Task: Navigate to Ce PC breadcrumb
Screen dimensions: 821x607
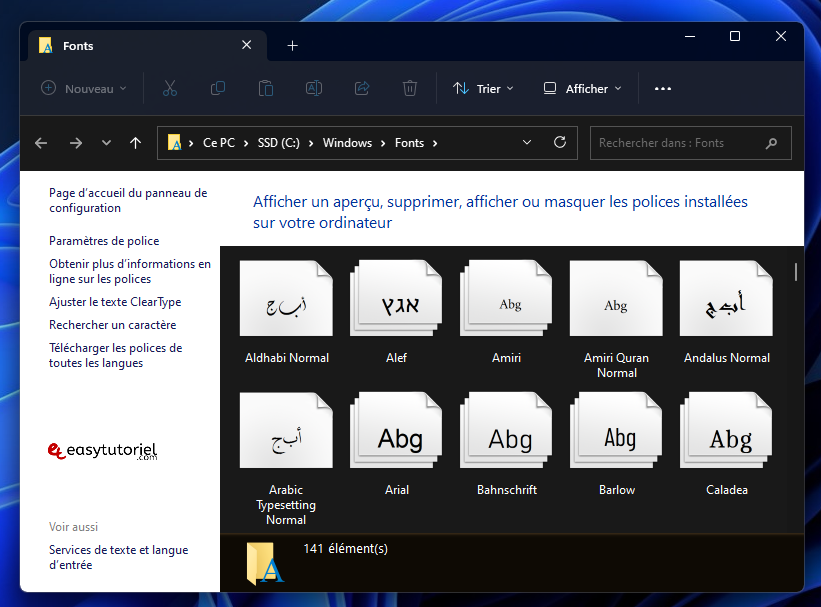Action: [x=219, y=143]
